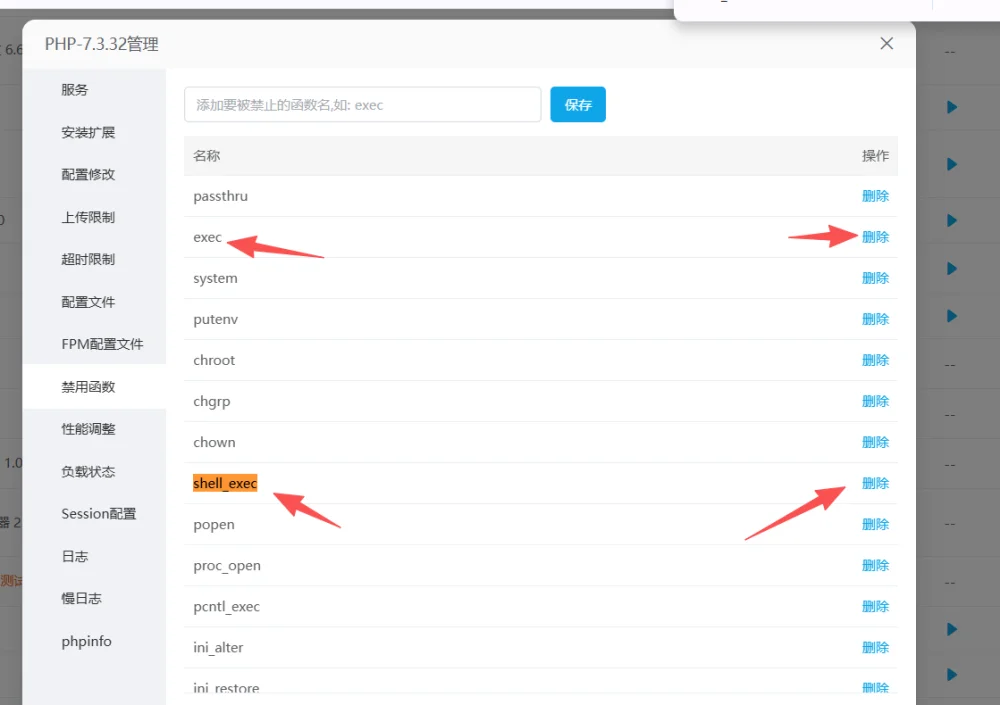The height and width of the screenshot is (705, 1000).
Task: Click the blue 保存 button
Action: 578,105
